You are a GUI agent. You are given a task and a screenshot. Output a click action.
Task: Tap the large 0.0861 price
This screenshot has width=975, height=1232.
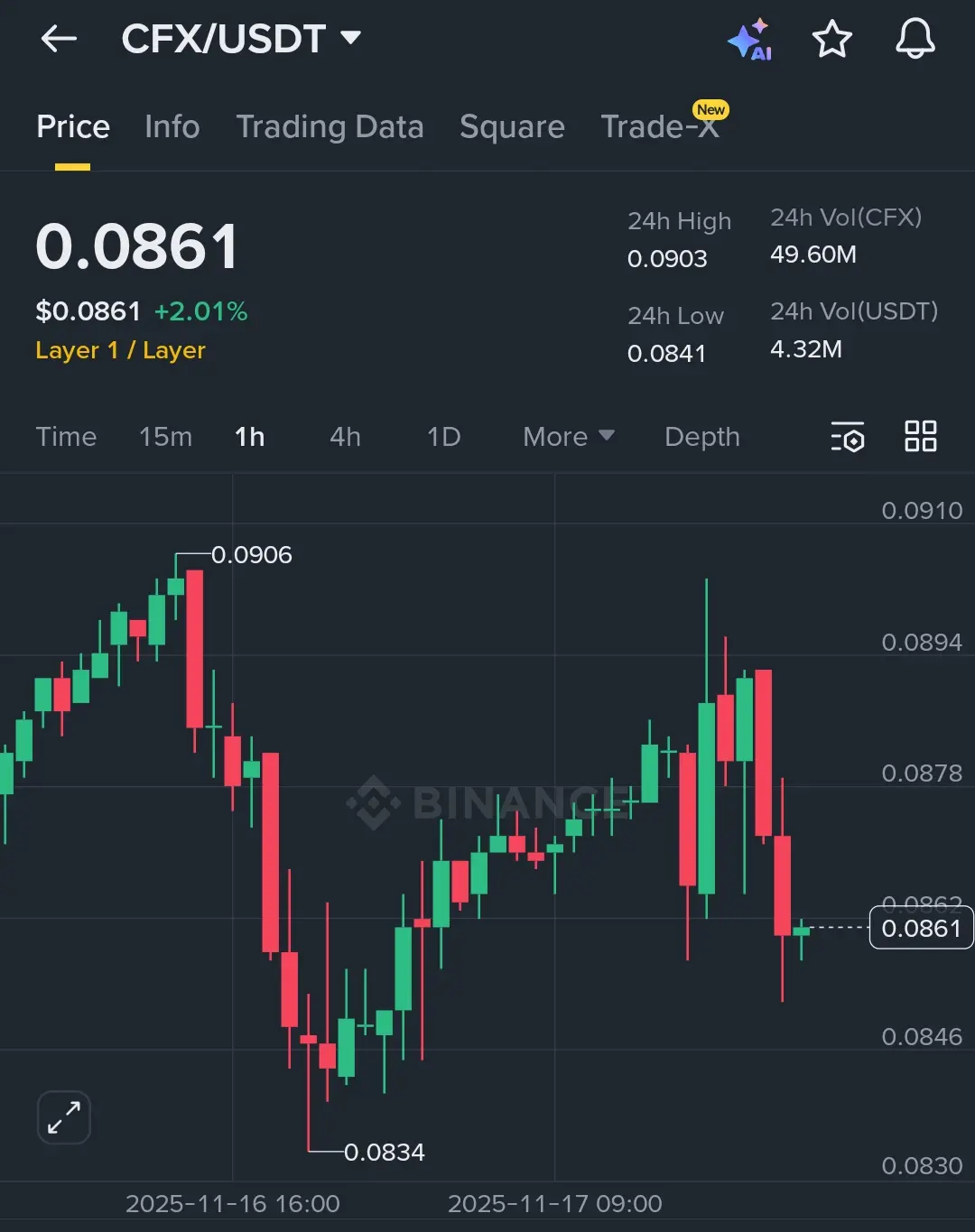(137, 246)
